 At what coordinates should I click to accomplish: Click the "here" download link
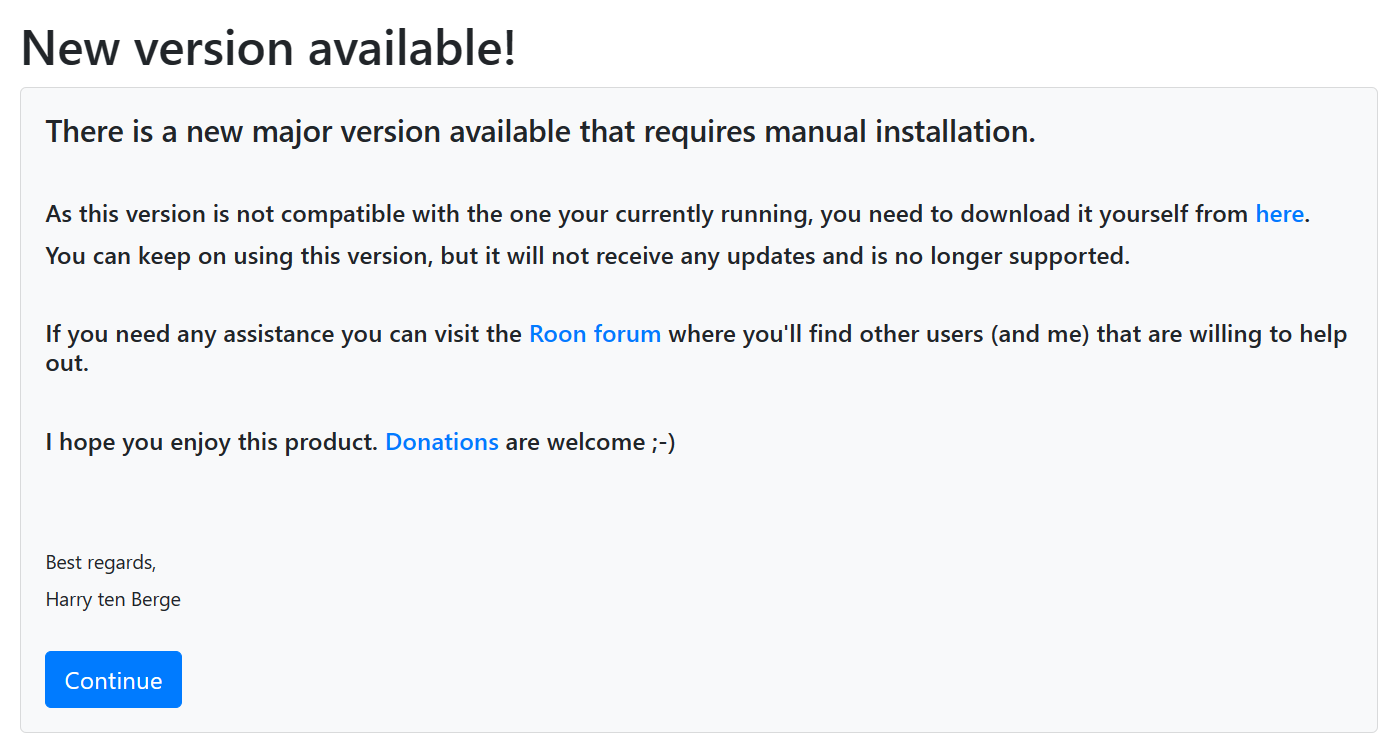[1279, 214]
